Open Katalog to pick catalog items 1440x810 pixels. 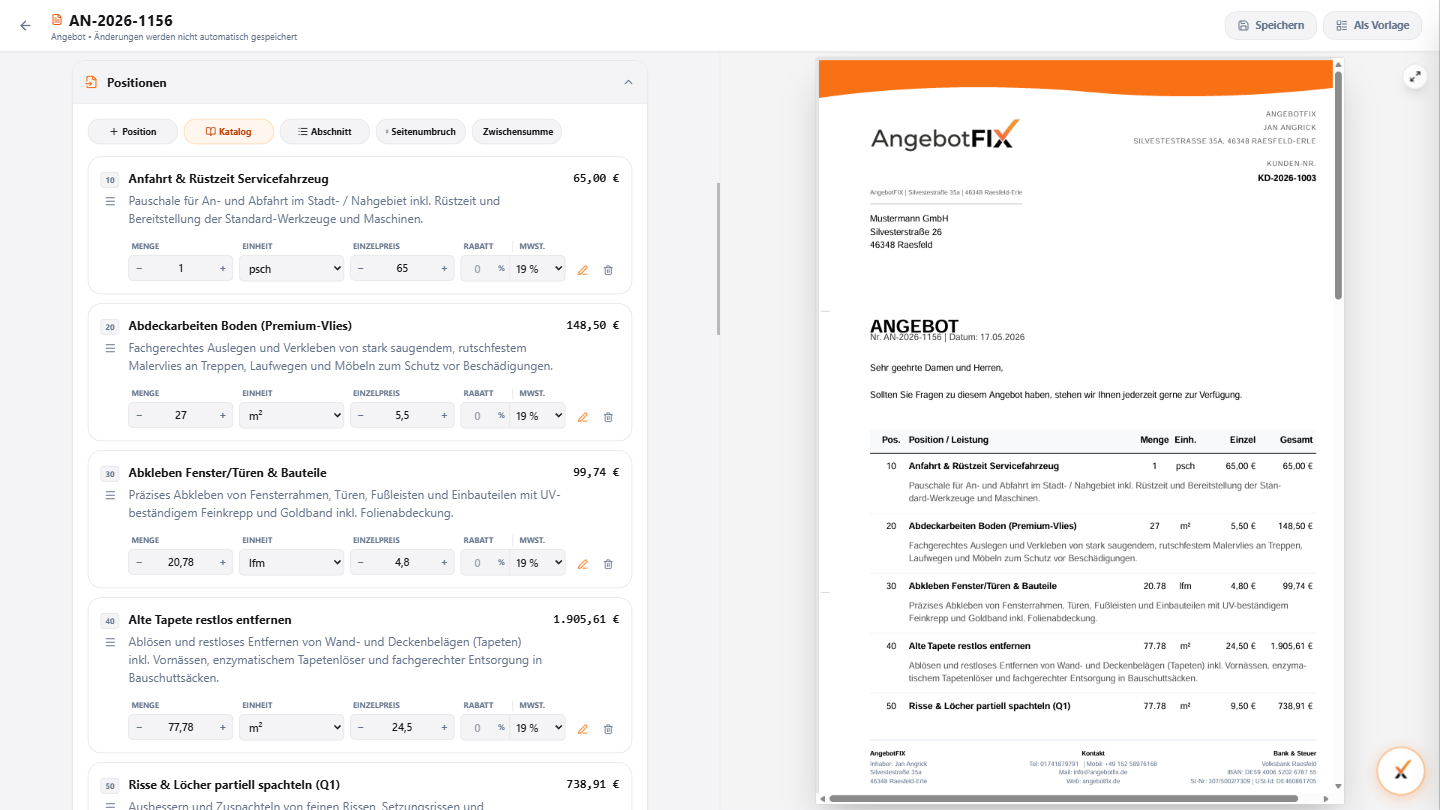(x=228, y=131)
